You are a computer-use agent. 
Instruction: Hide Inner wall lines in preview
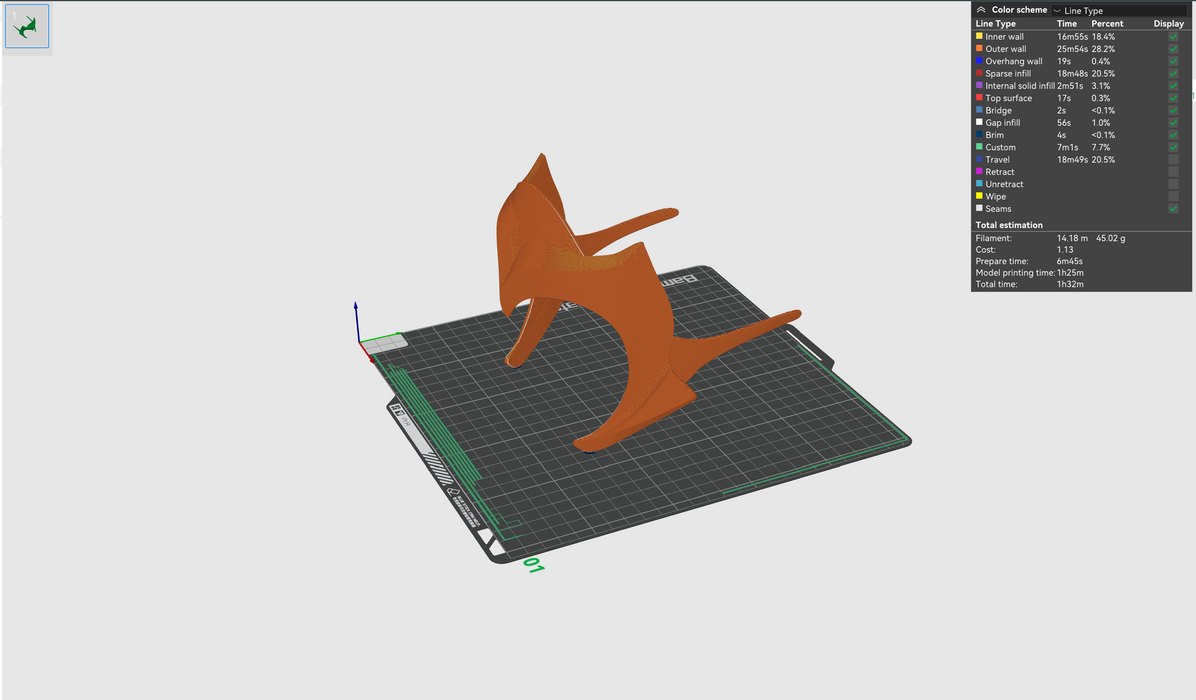click(1173, 37)
